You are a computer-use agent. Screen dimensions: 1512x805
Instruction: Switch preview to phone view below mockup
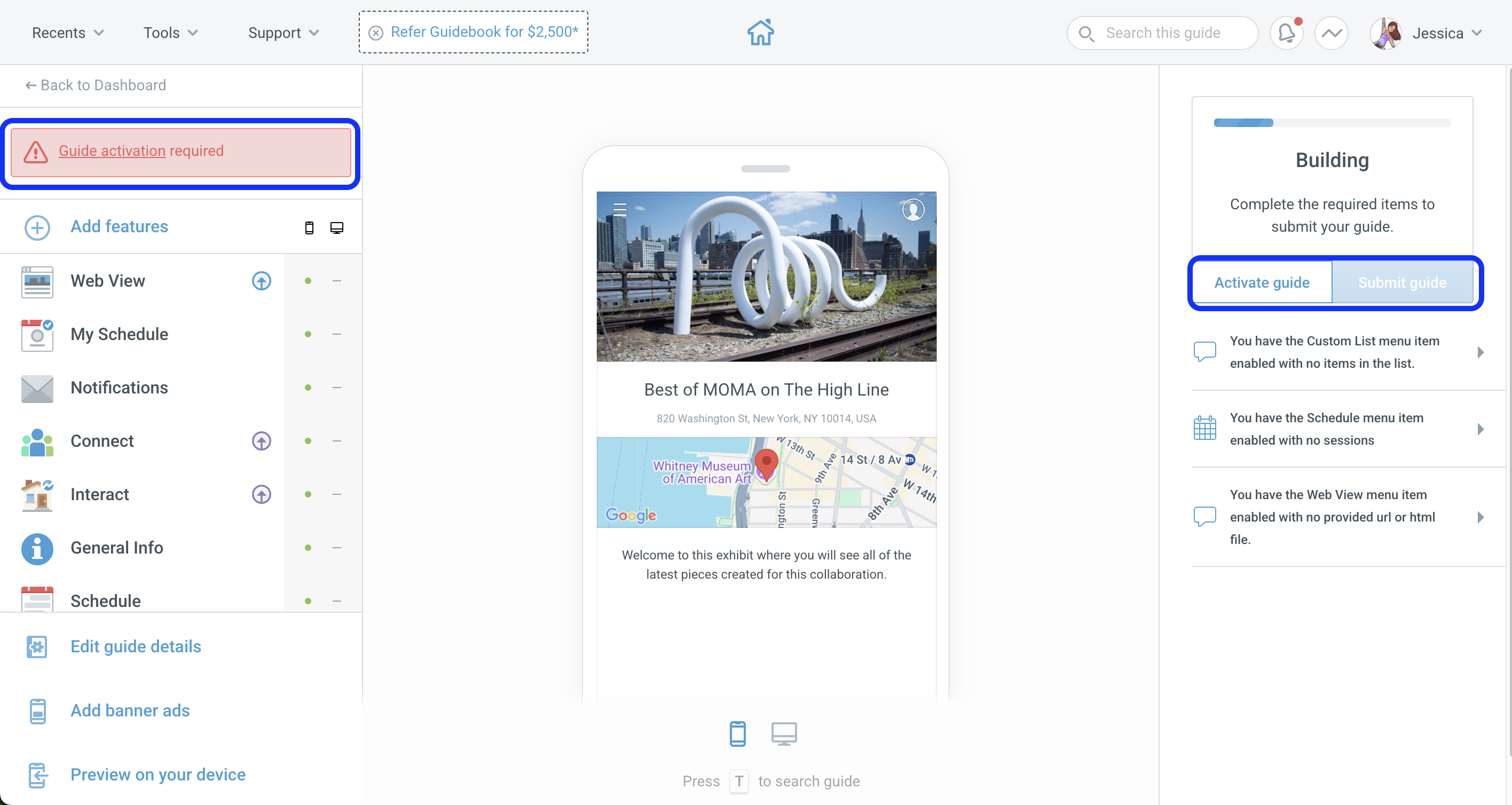click(737, 733)
